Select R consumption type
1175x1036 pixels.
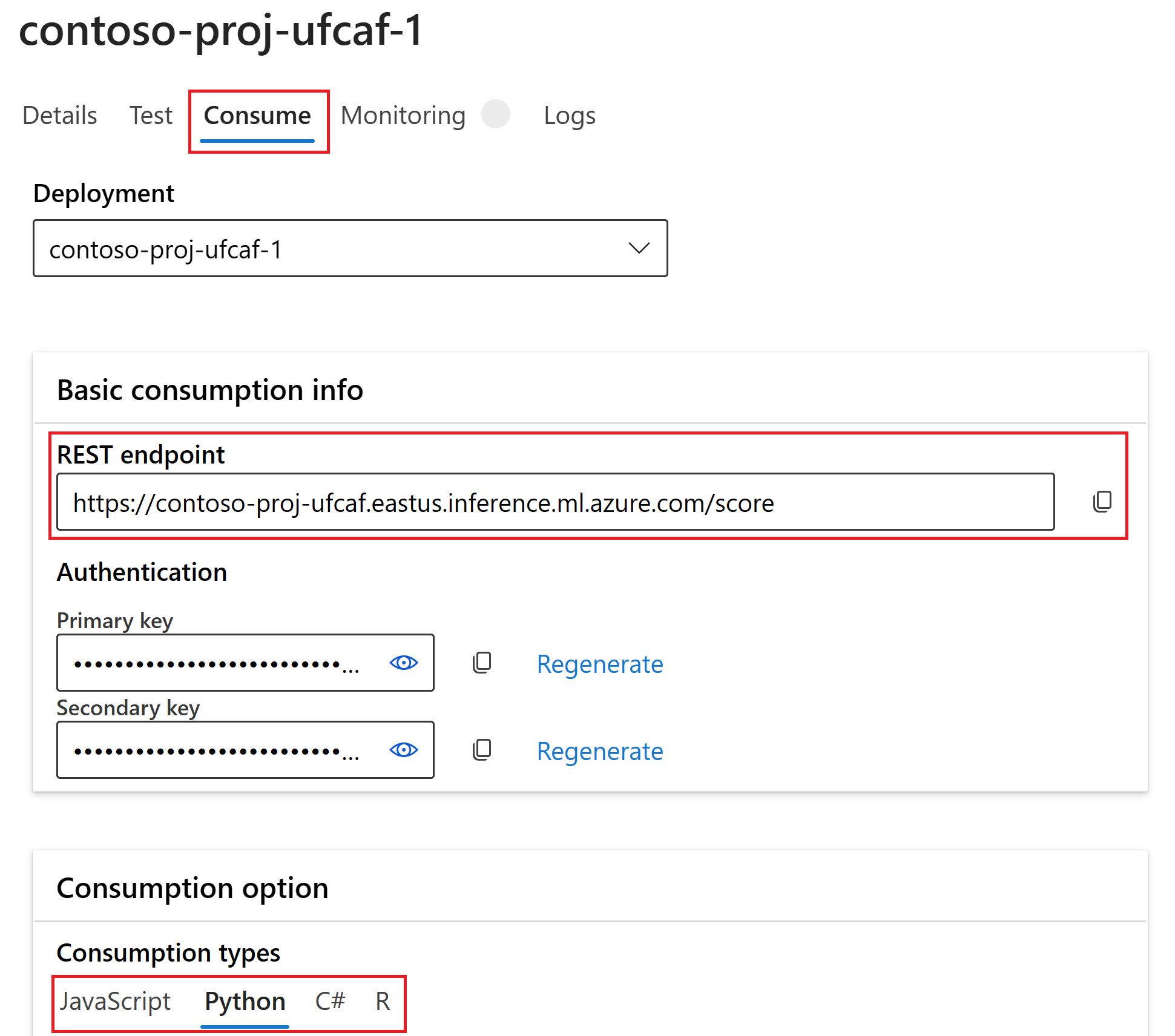(383, 1001)
